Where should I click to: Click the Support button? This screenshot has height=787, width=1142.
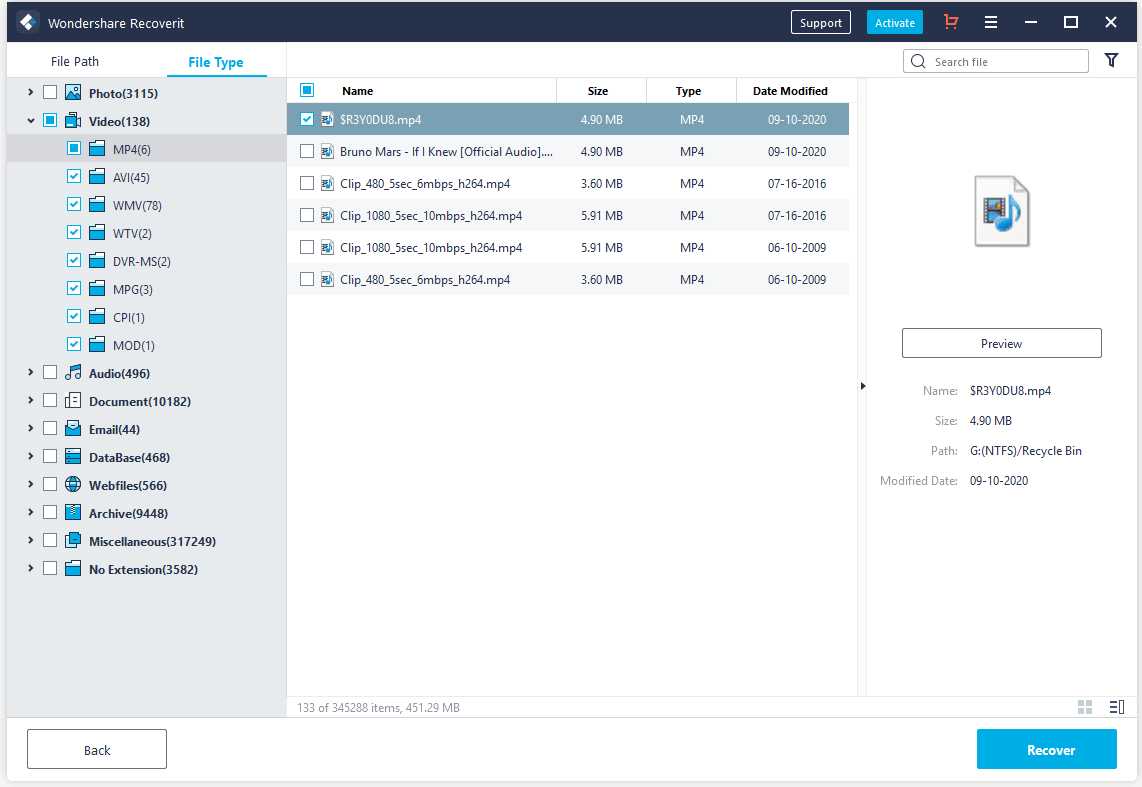[x=821, y=23]
